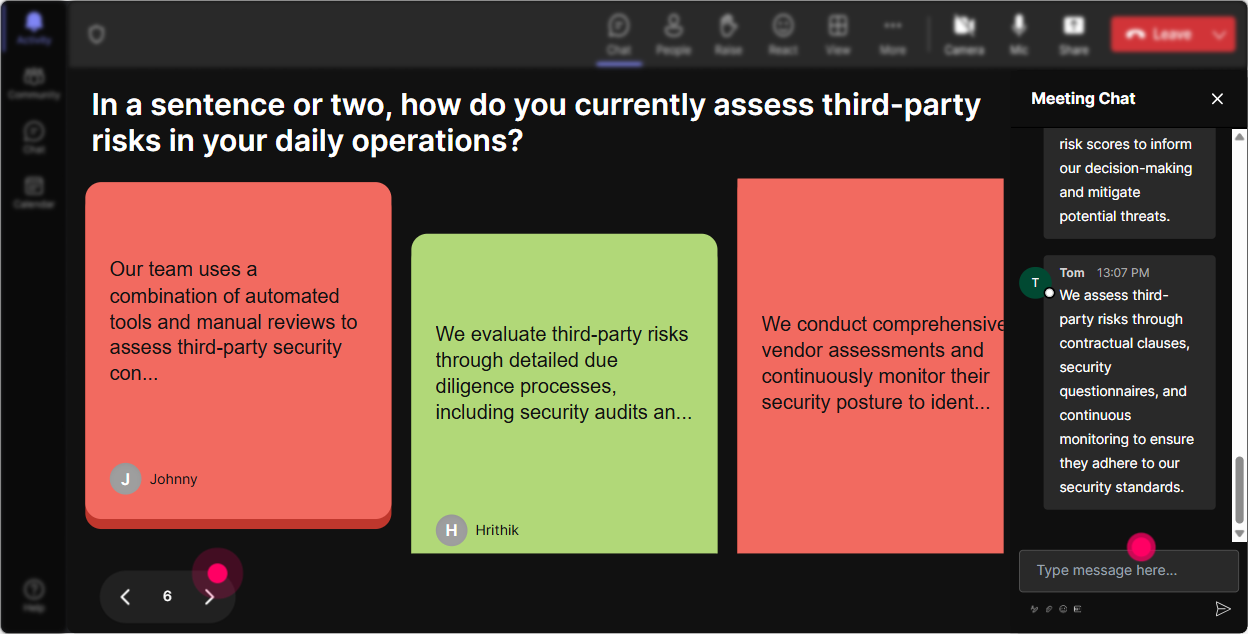Click the chat scrollbar thumb
The height and width of the screenshot is (634, 1248).
pos(1240,490)
